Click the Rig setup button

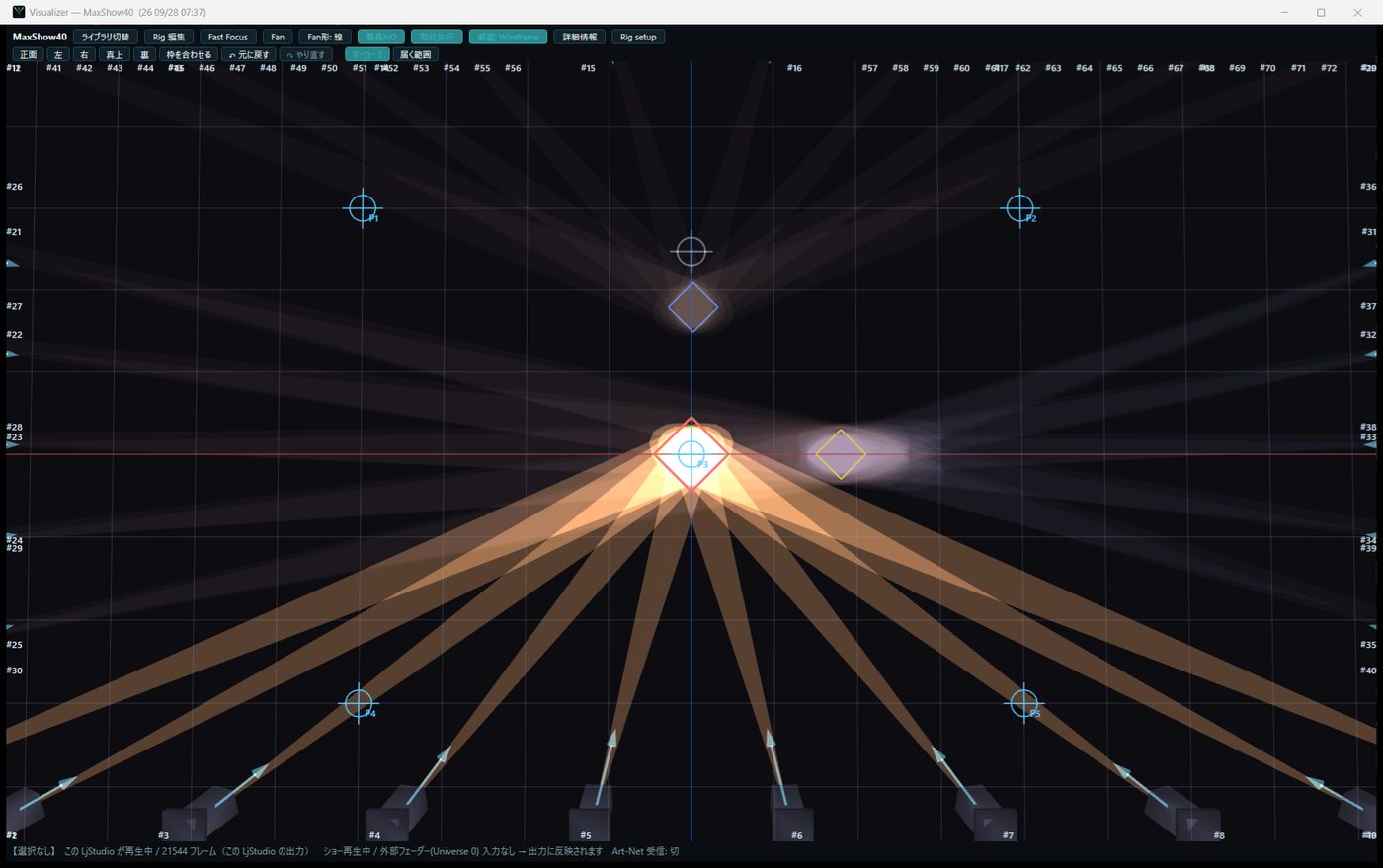click(x=638, y=37)
